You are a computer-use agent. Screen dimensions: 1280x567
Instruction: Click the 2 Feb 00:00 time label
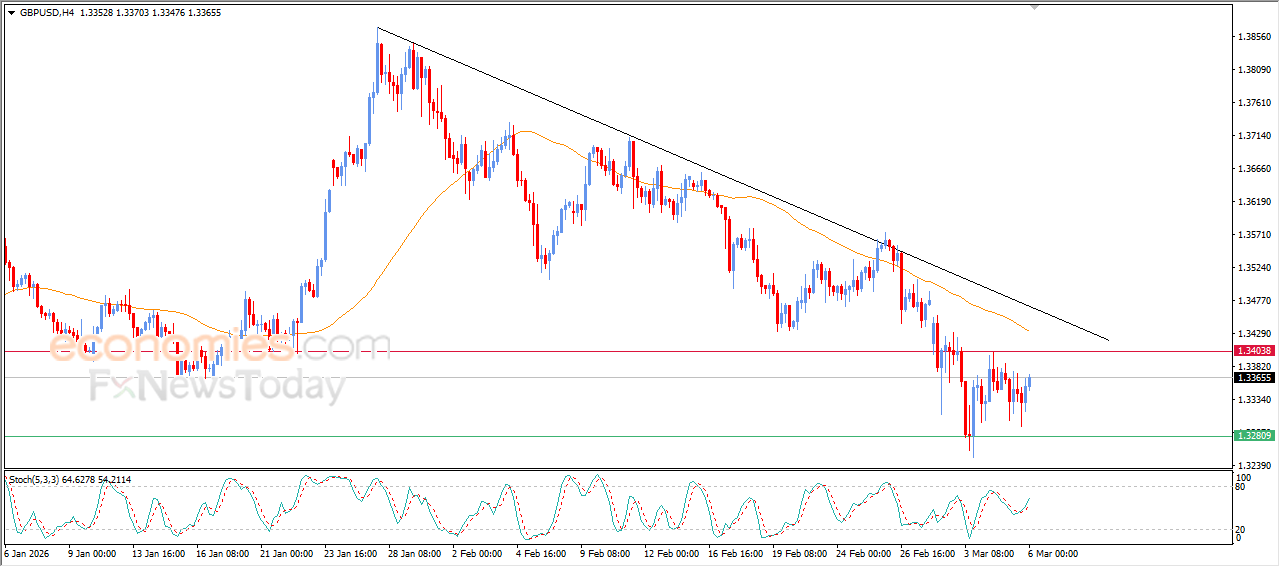pyautogui.click(x=477, y=553)
